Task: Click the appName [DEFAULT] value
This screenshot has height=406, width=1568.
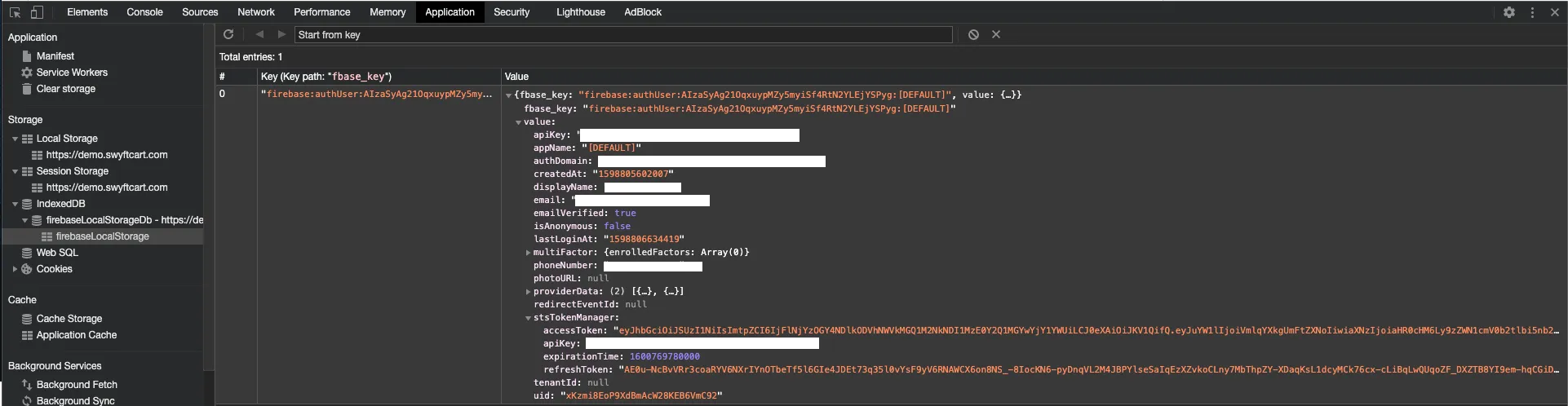Action: point(612,148)
